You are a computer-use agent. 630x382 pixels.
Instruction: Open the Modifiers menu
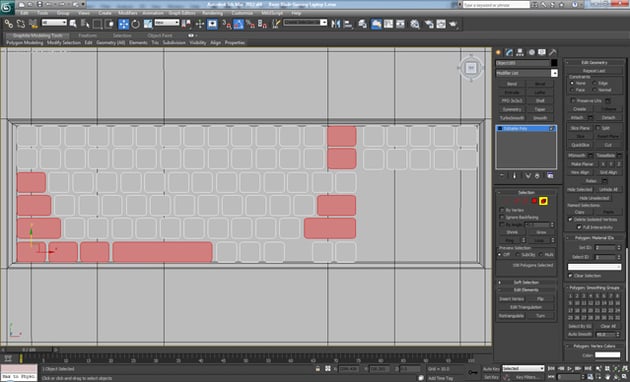point(128,13)
